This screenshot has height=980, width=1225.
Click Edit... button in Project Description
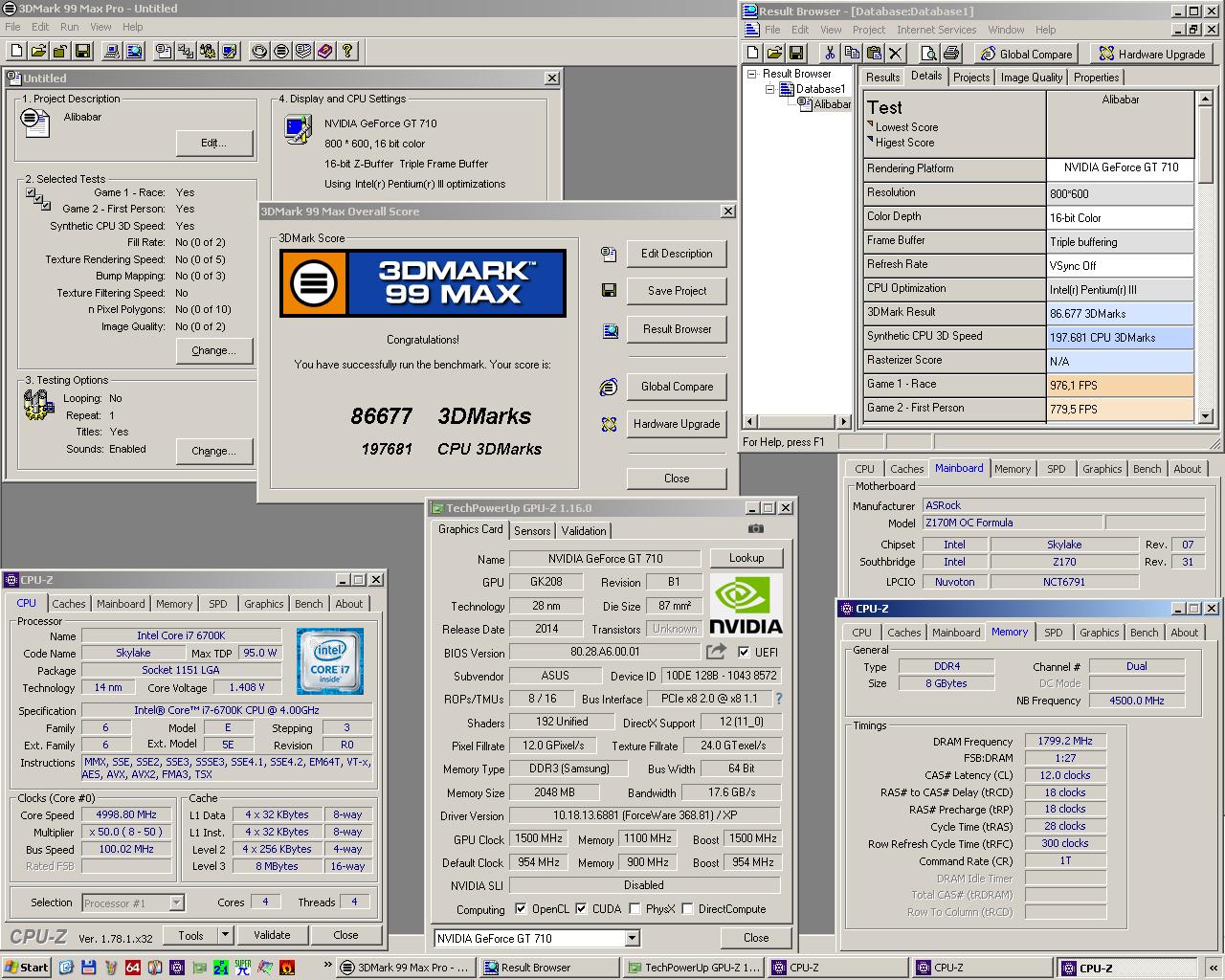pos(214,143)
